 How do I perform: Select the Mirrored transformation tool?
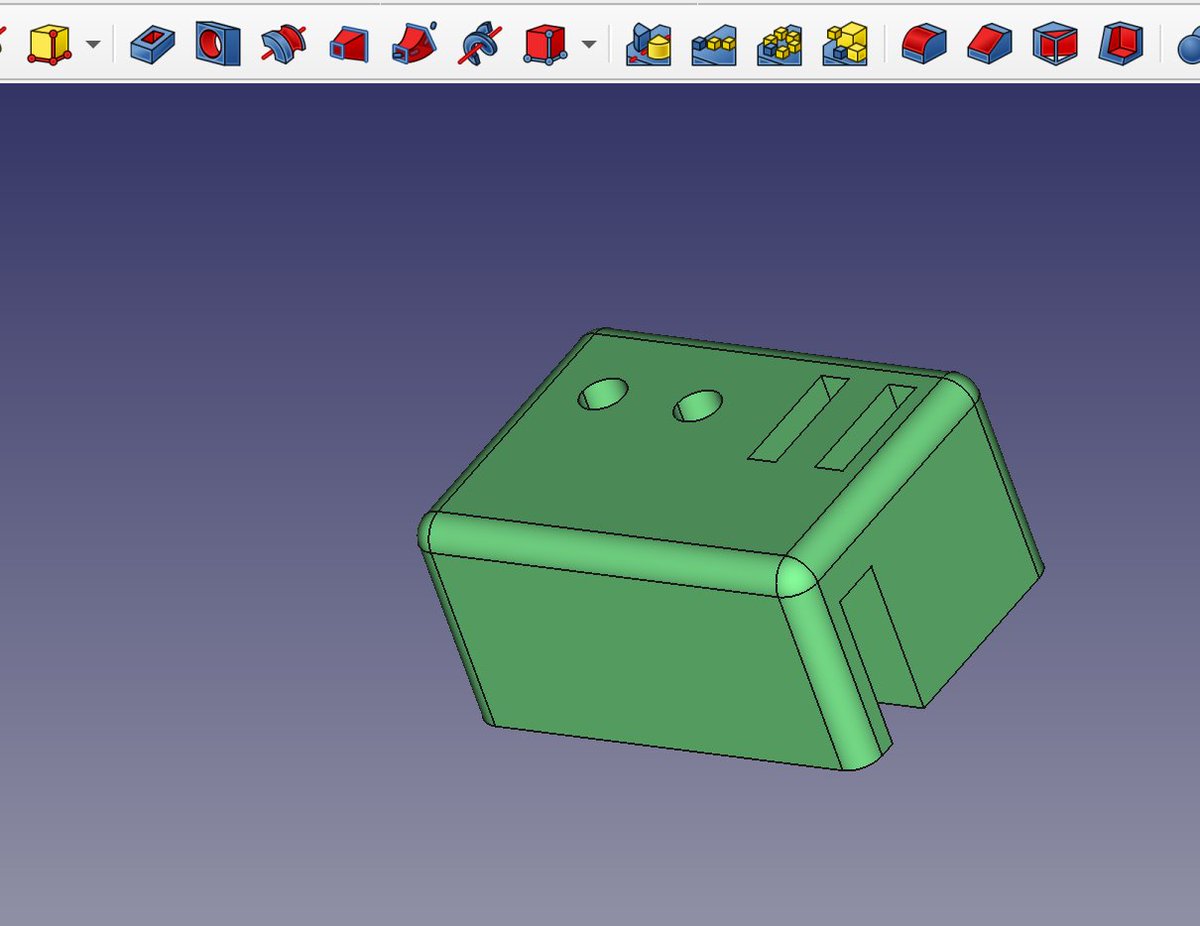pos(648,45)
